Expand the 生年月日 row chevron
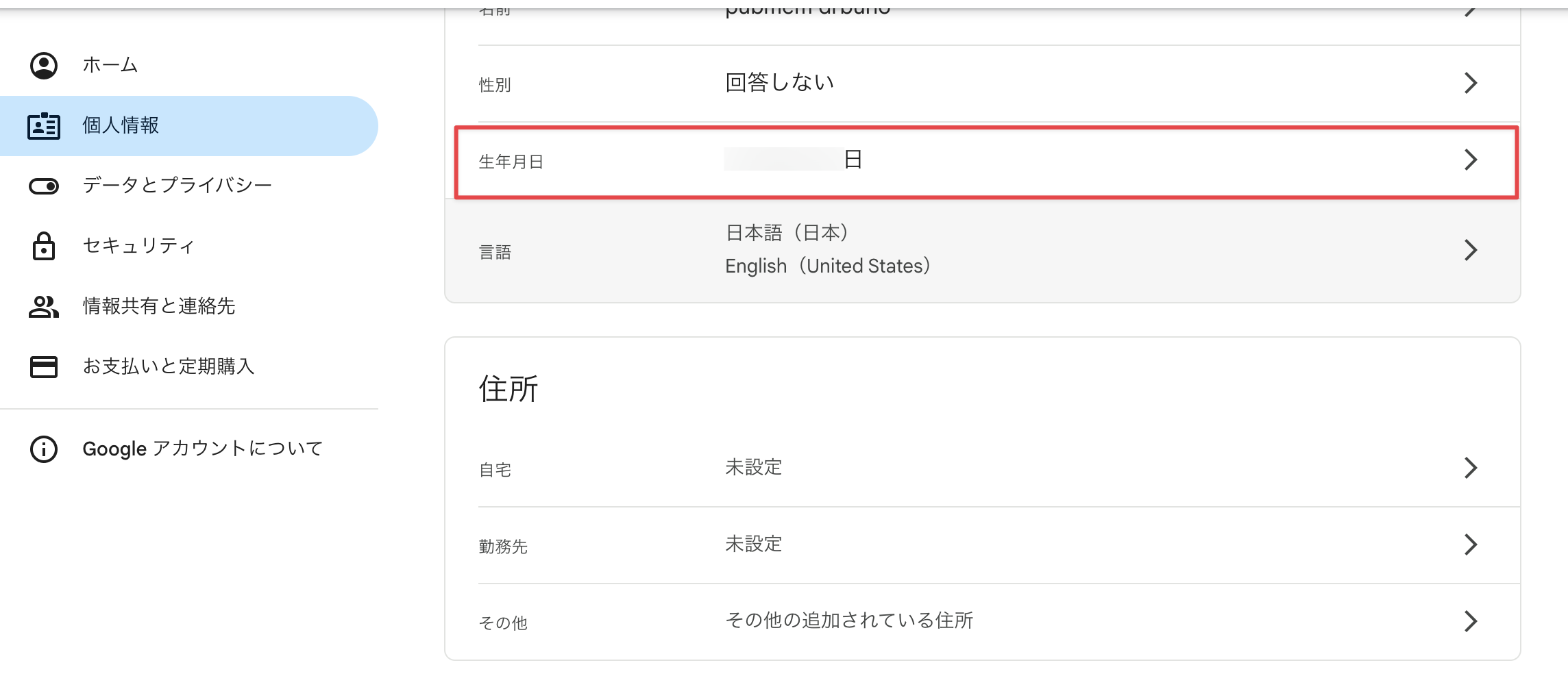Image resolution: width=1568 pixels, height=689 pixels. [x=1471, y=160]
